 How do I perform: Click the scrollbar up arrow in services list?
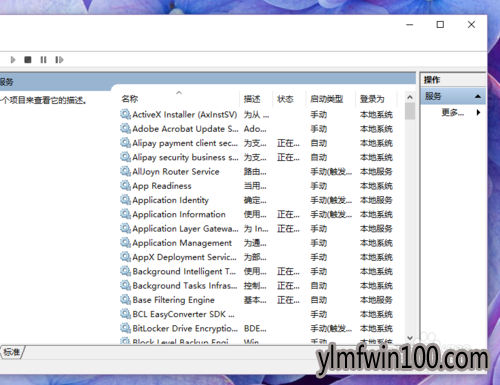(410, 97)
